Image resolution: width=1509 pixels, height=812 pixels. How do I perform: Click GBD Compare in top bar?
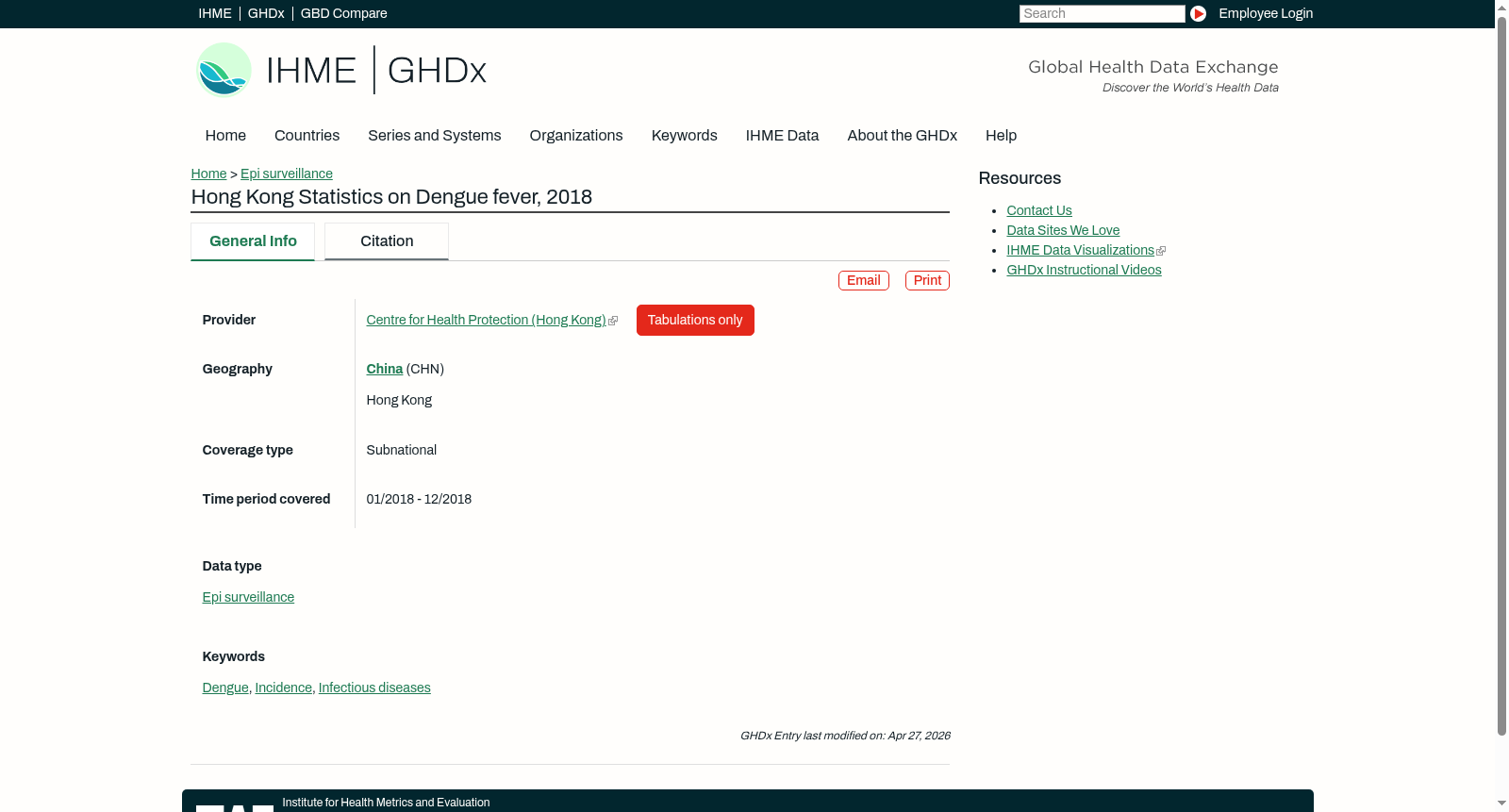tap(344, 13)
